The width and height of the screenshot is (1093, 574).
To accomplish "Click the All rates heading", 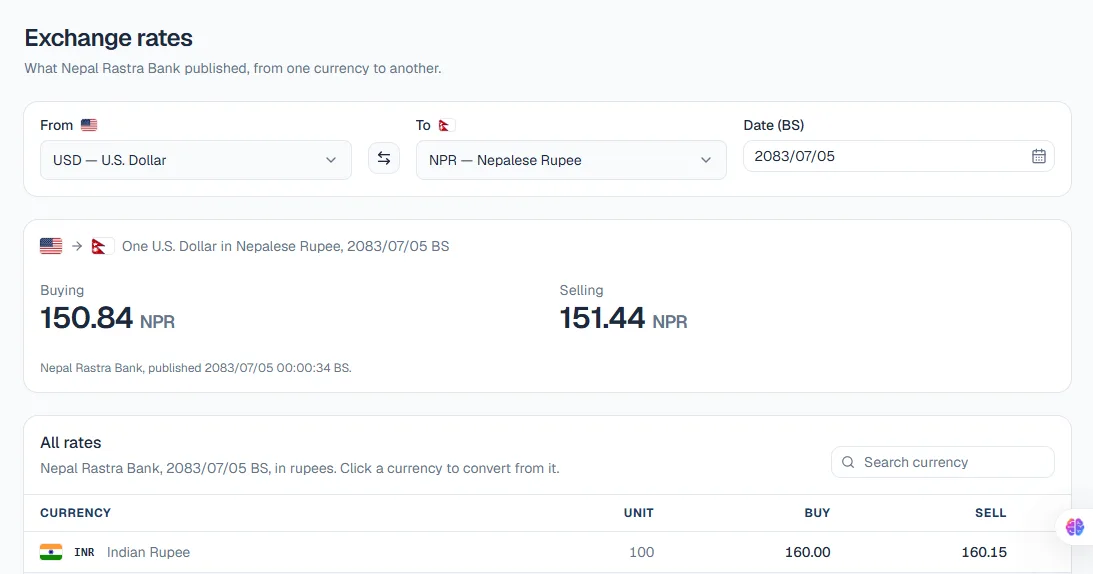I will [x=70, y=442].
